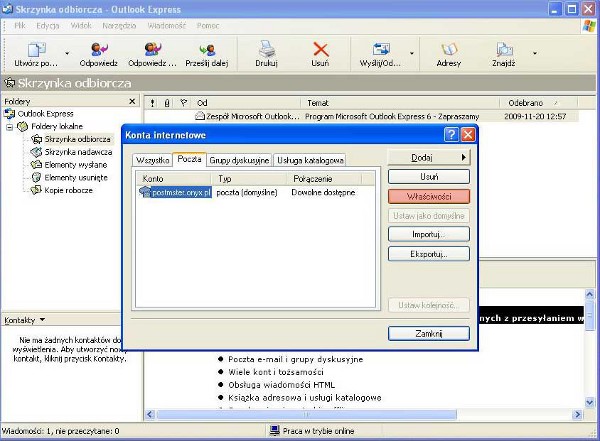Click Praca w trybie online status icon
This screenshot has height=441, width=600.
coord(274,431)
